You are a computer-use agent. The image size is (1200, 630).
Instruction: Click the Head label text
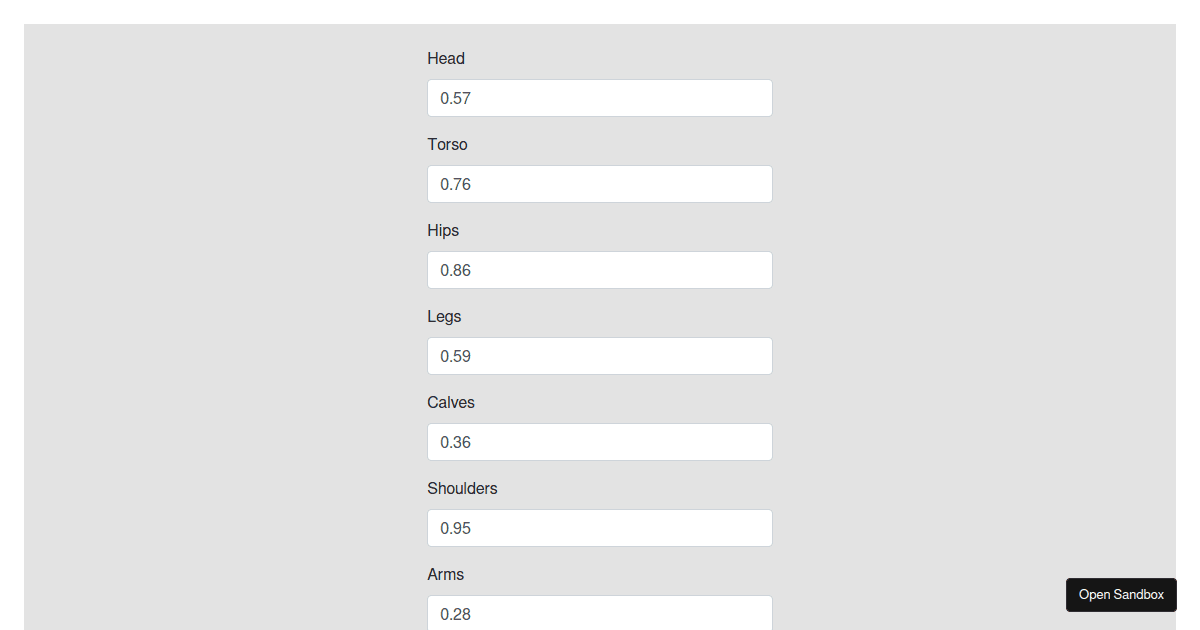pos(446,59)
